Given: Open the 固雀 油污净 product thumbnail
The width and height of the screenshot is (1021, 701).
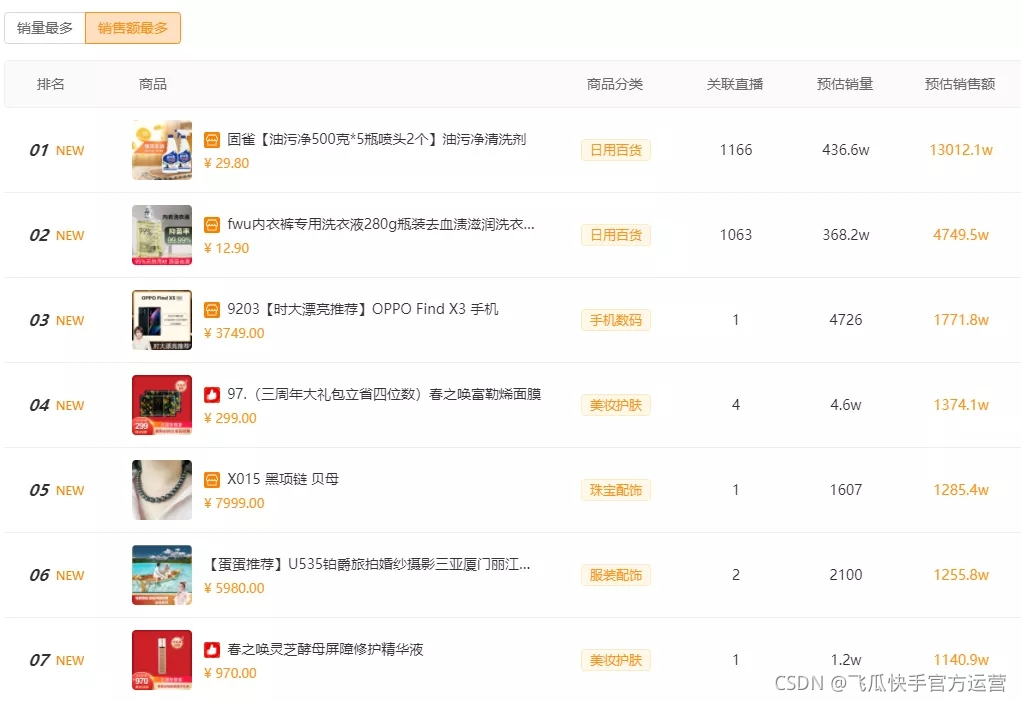Looking at the screenshot, I should pos(162,150).
